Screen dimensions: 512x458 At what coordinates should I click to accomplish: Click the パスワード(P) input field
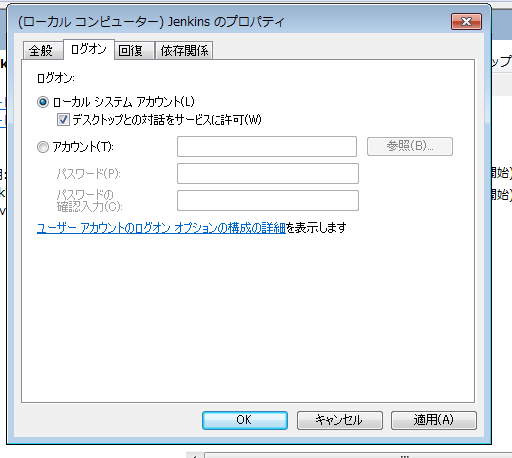pyautogui.click(x=268, y=173)
